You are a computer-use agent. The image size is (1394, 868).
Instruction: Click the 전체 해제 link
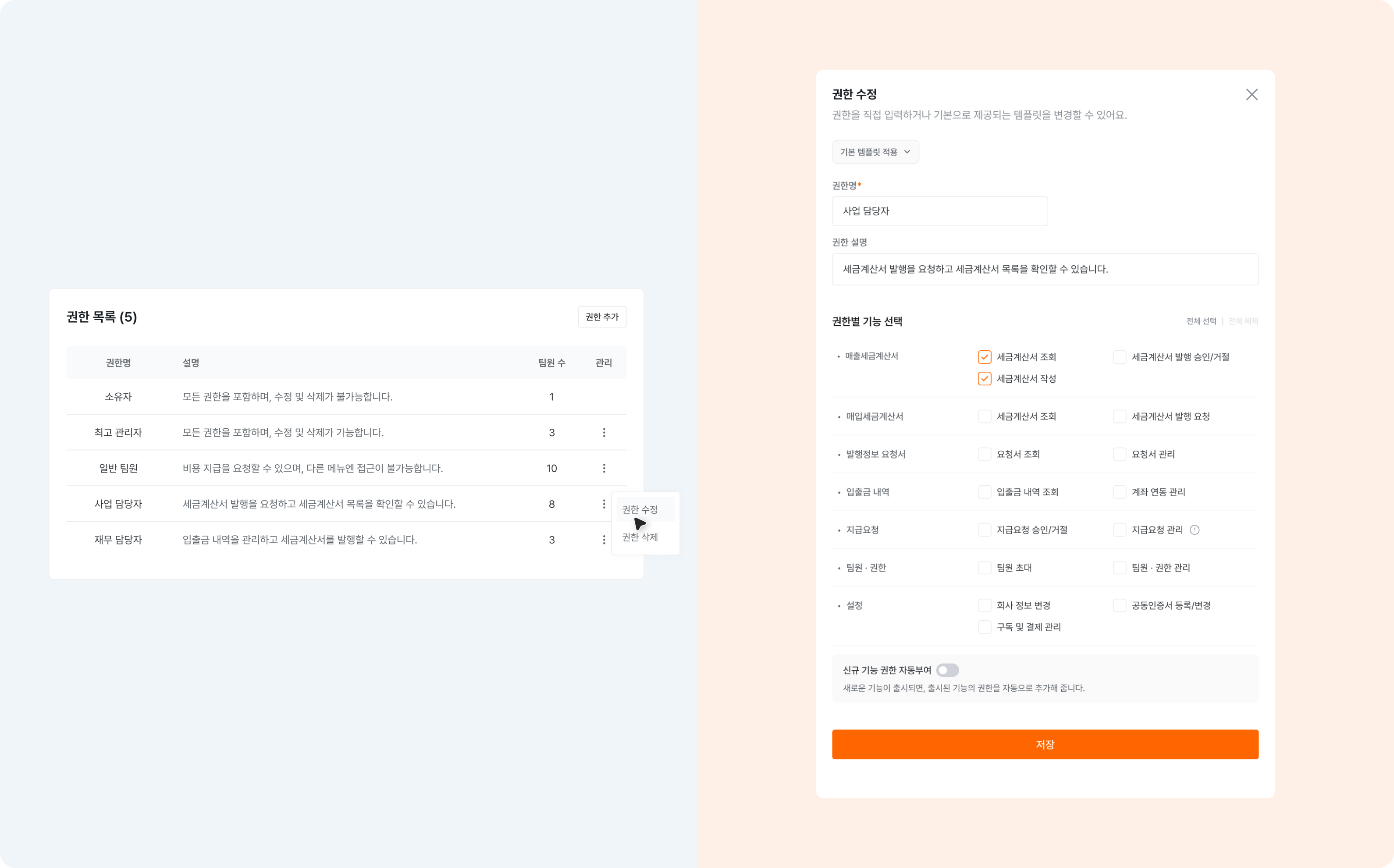pos(1242,321)
